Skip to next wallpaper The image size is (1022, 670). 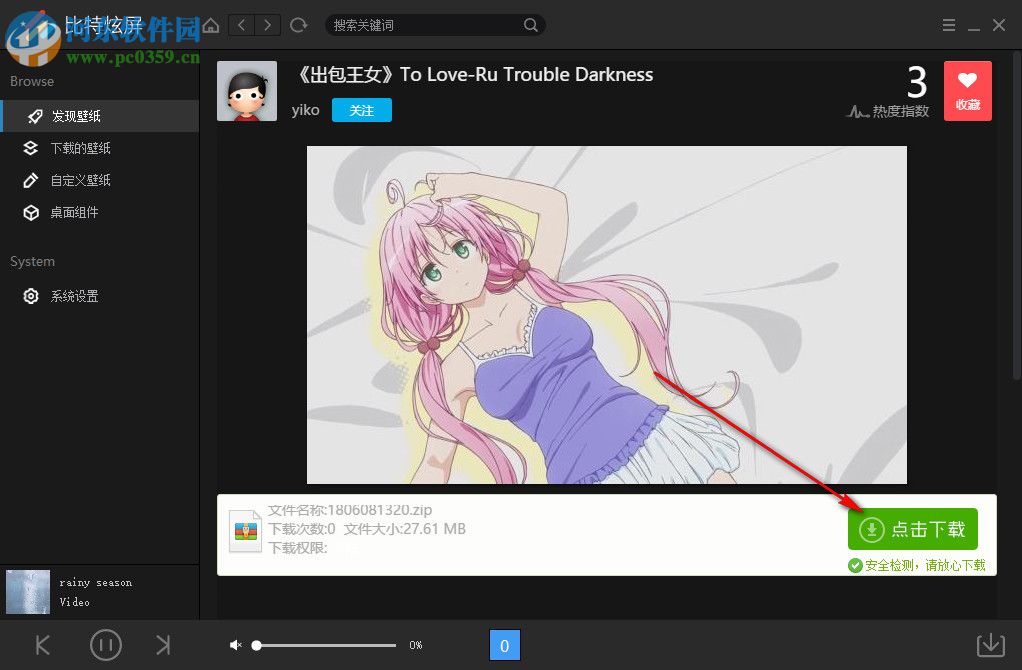coord(163,645)
